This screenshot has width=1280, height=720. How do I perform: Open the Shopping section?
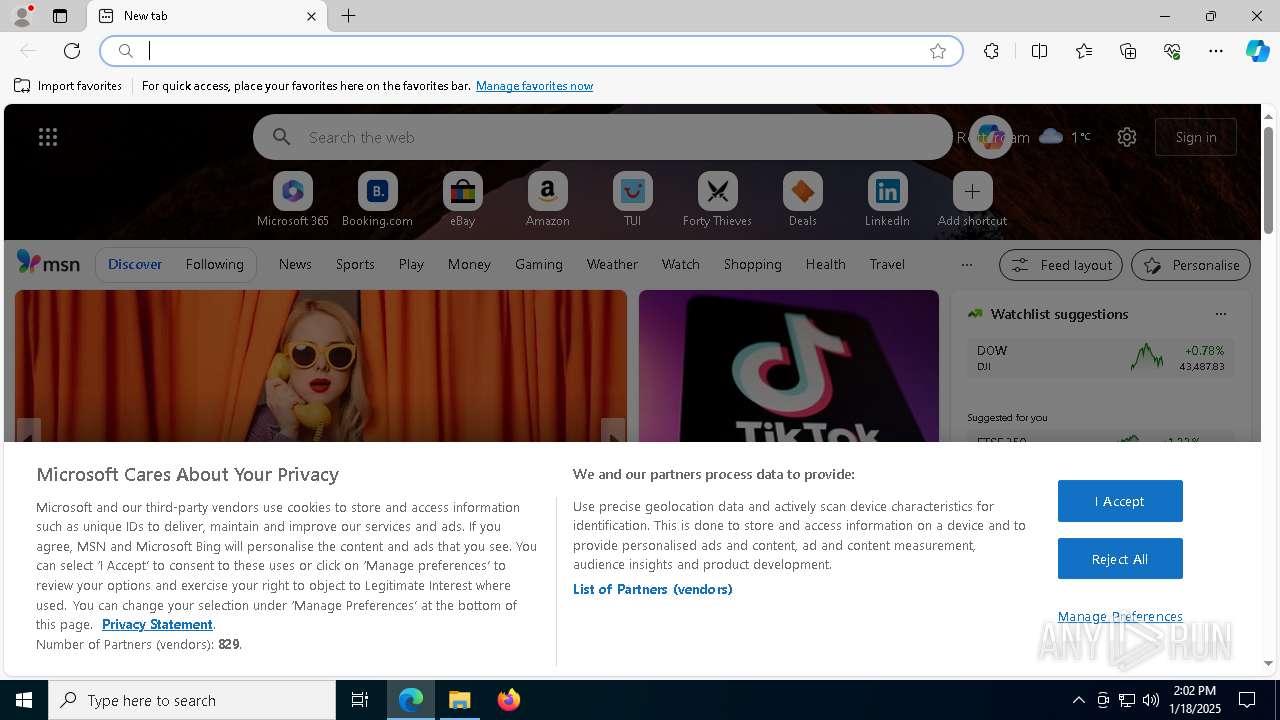[x=752, y=264]
